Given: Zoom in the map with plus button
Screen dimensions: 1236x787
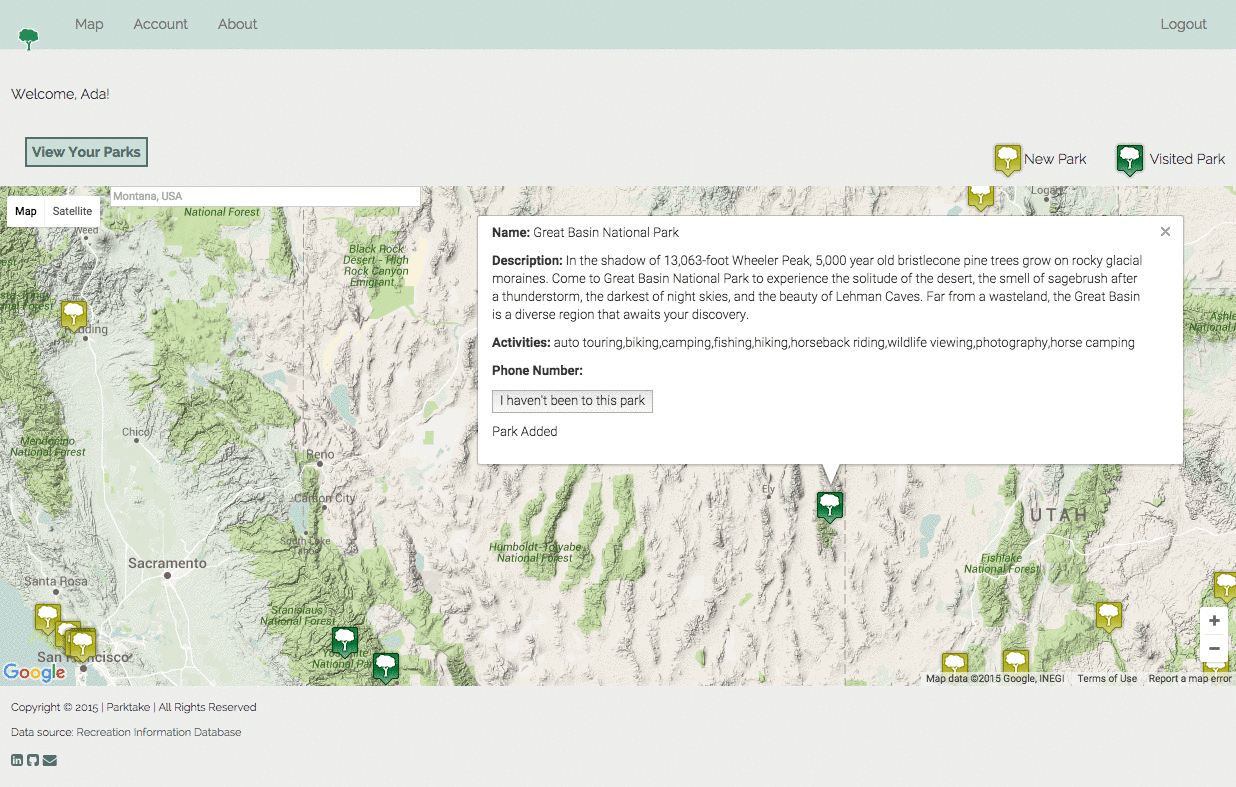Looking at the screenshot, I should click(1214, 621).
